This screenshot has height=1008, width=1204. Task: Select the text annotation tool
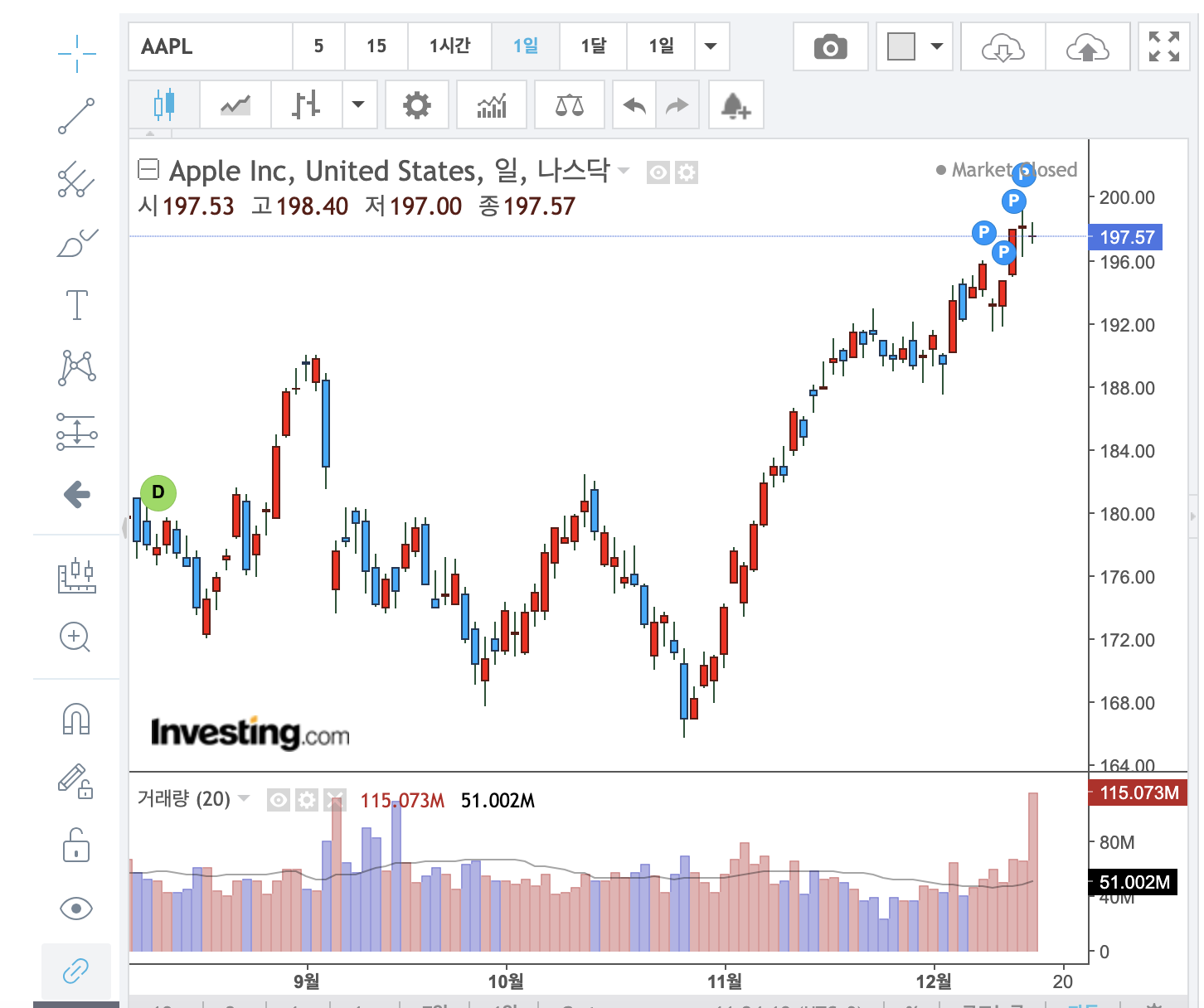pos(76,305)
